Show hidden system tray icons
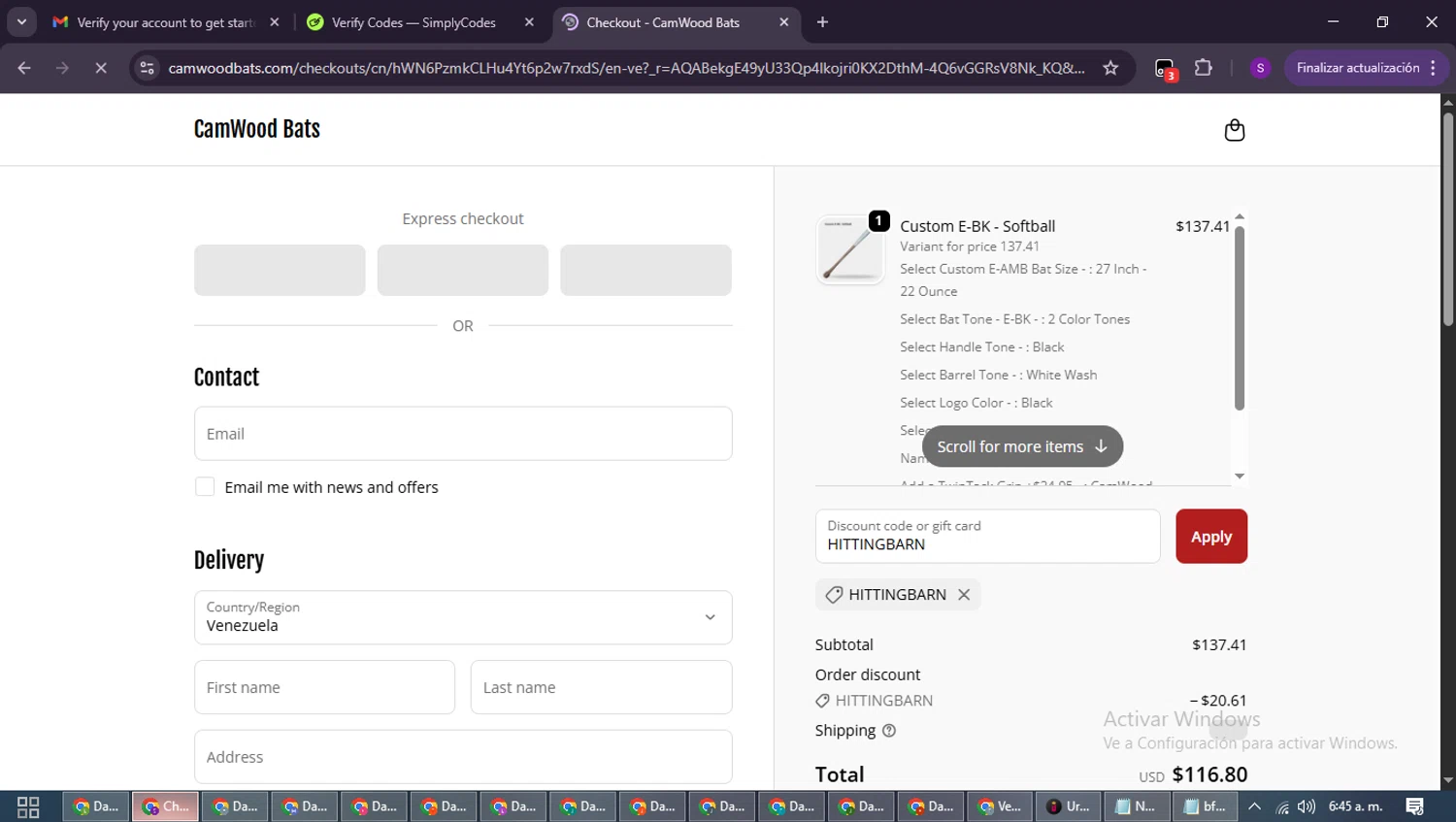 point(1254,806)
